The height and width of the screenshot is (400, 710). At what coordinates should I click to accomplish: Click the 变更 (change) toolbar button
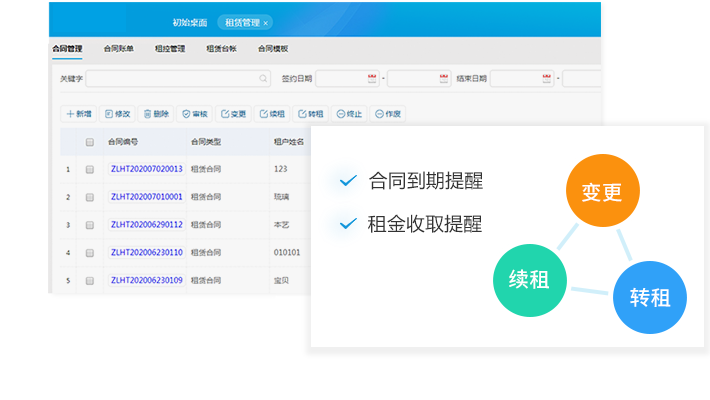pyautogui.click(x=233, y=114)
